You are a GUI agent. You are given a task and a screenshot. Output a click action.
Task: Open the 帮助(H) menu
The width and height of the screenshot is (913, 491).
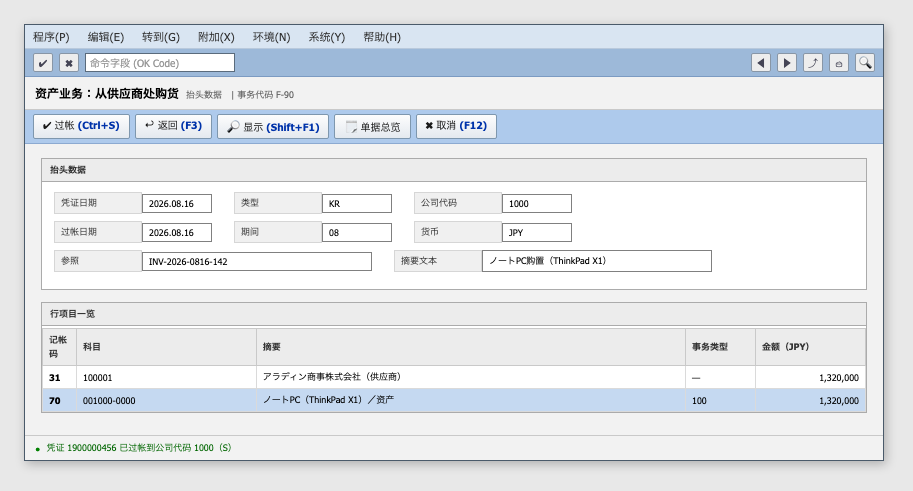[382, 37]
